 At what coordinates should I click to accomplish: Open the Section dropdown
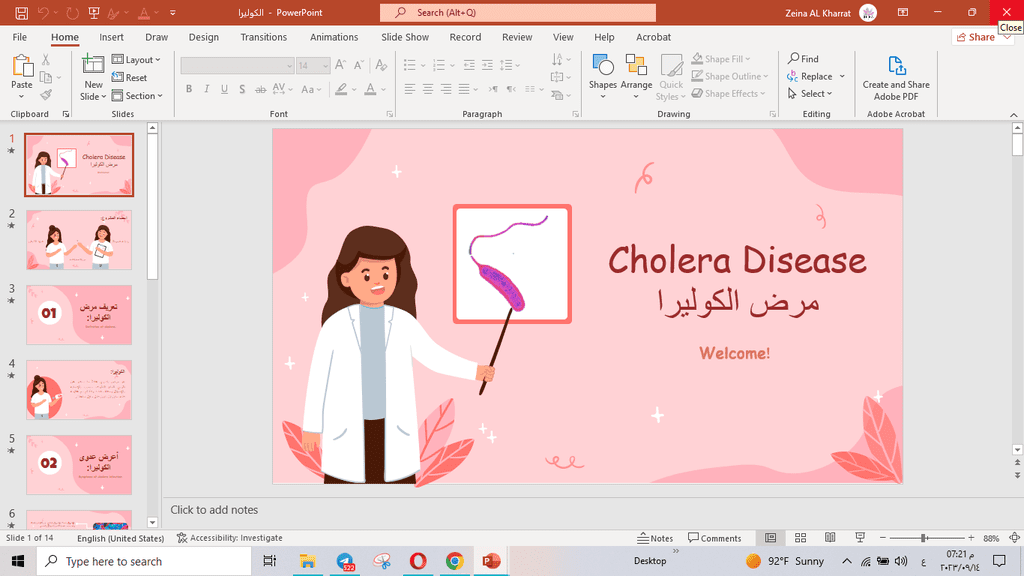pos(136,95)
